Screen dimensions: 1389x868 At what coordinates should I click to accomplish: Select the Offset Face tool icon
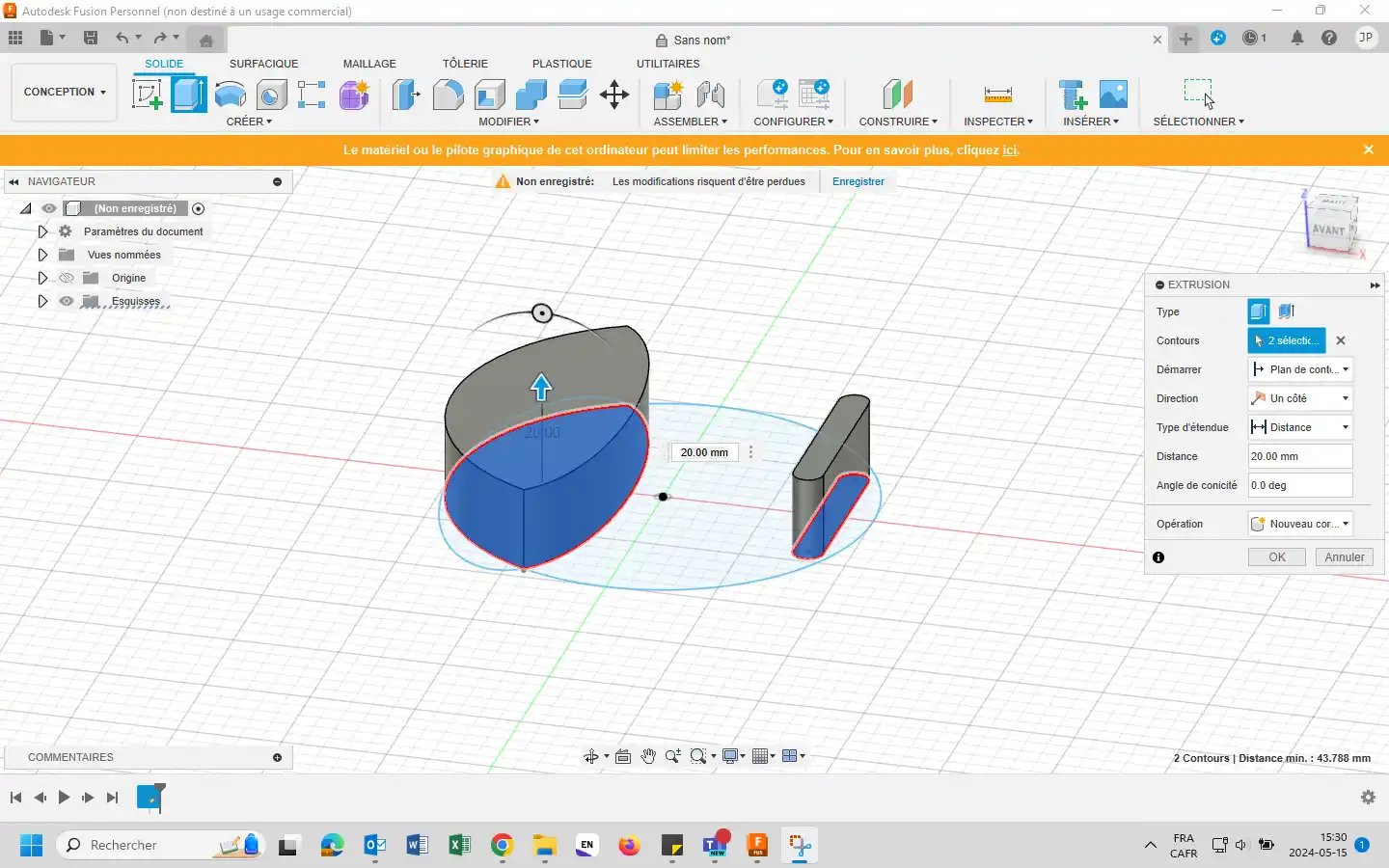click(x=573, y=95)
